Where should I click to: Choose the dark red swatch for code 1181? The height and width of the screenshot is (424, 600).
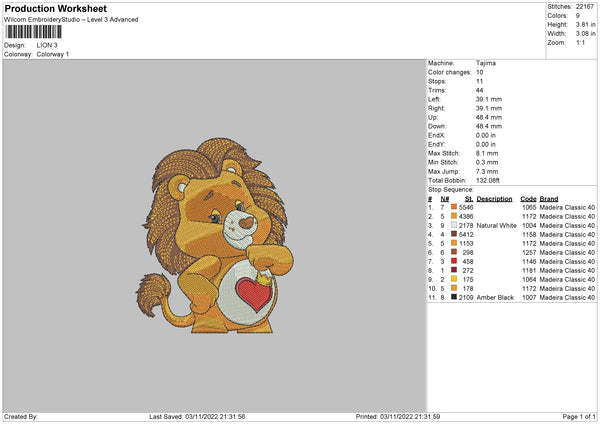coord(454,270)
